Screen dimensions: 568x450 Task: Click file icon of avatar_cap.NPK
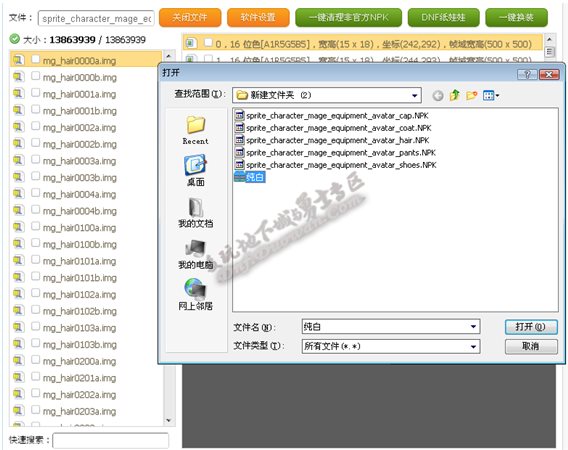tap(239, 116)
